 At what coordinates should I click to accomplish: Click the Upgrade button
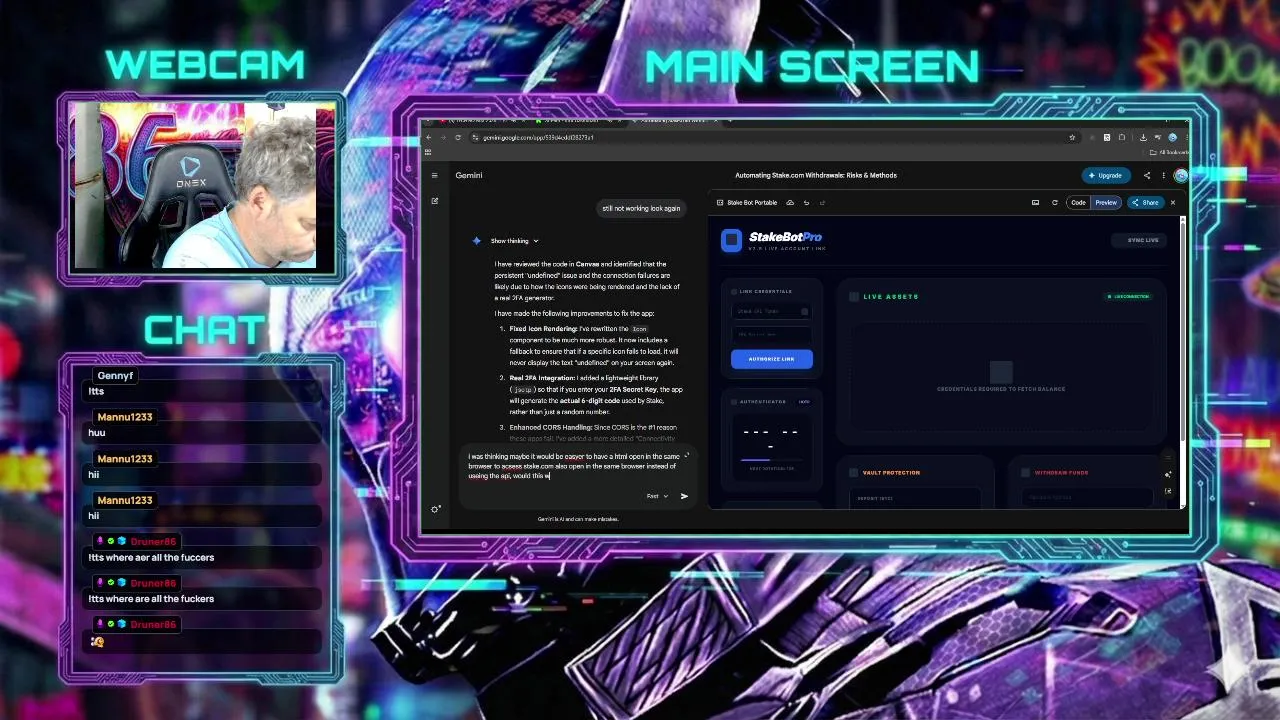pyautogui.click(x=1105, y=175)
